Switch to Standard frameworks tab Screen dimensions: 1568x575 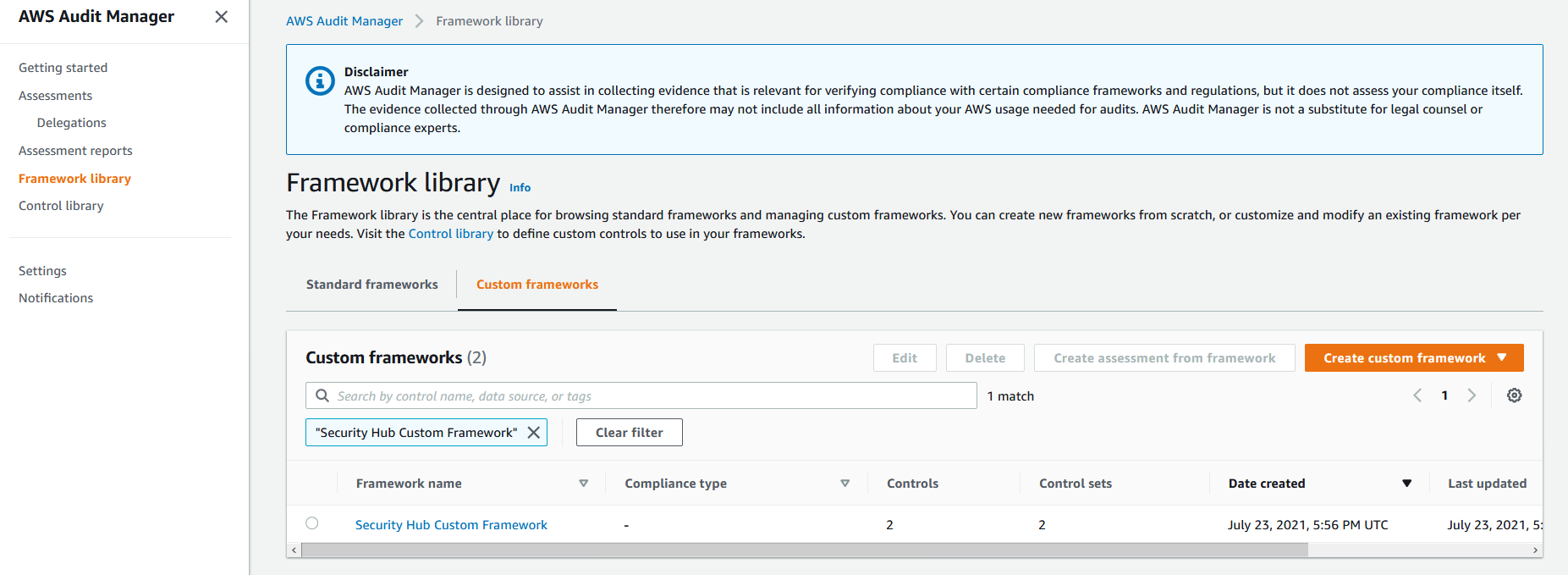pyautogui.click(x=372, y=285)
